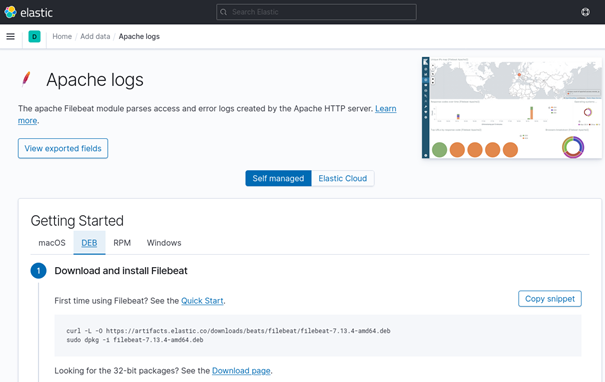Select the DEB tab
Screen dimensions: 605x382
click(89, 243)
